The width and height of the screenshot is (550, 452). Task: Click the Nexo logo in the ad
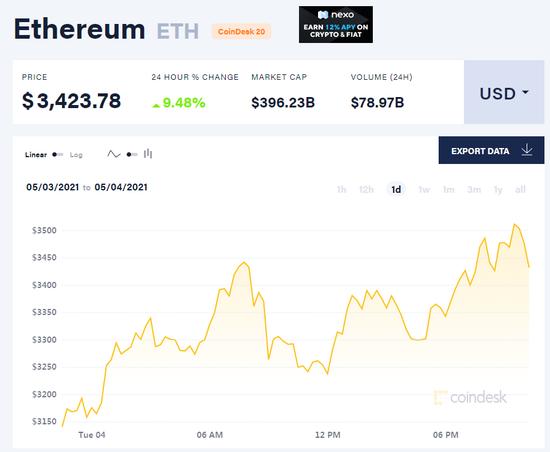point(336,15)
